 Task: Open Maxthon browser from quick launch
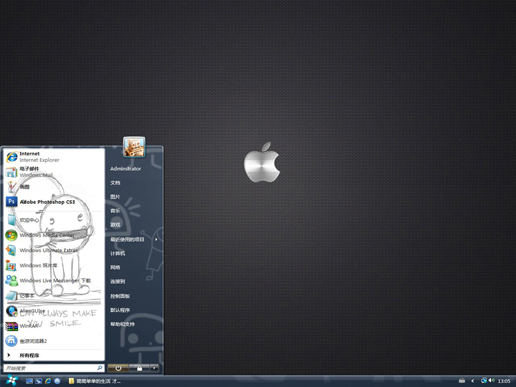[x=57, y=381]
